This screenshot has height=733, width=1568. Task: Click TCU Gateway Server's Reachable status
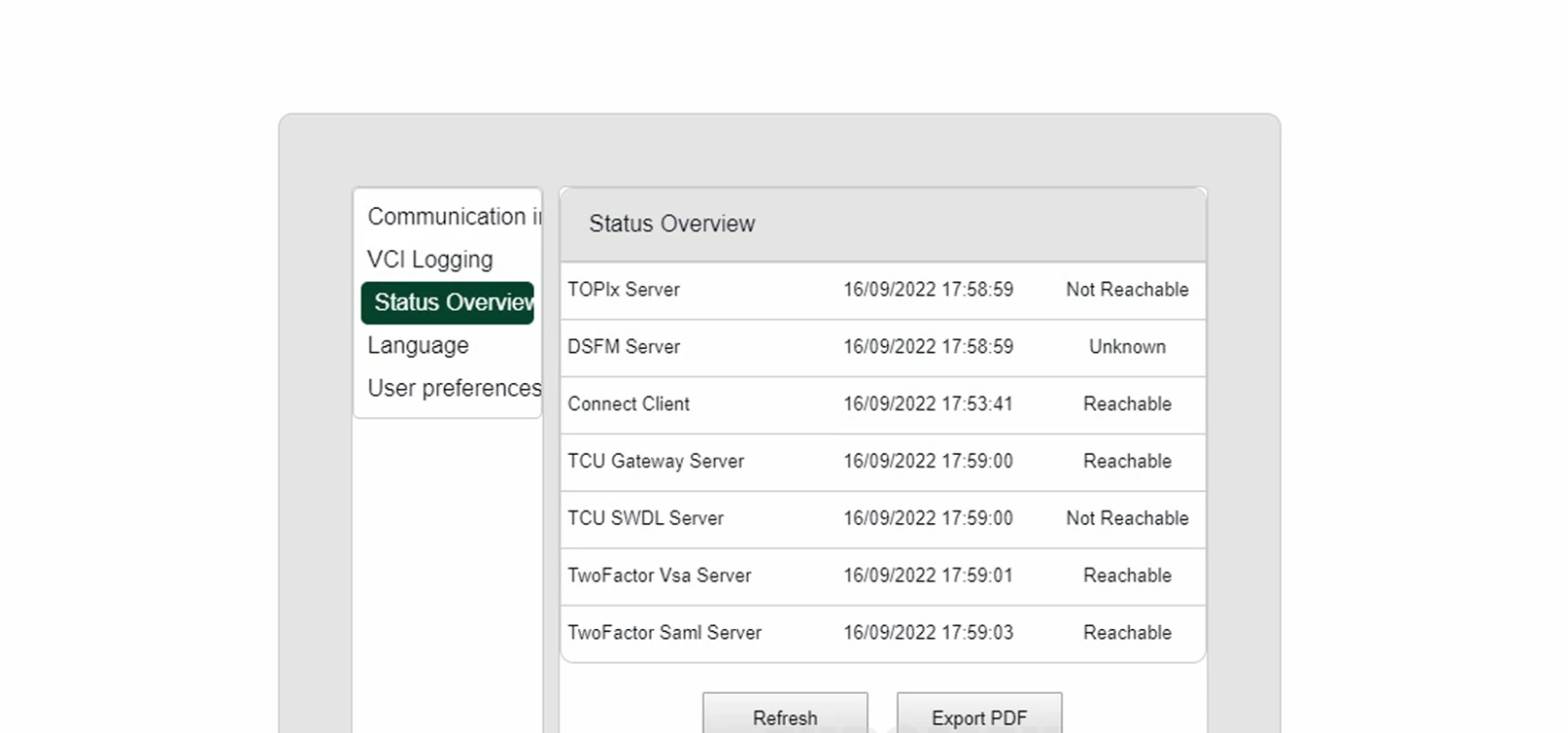(1127, 462)
